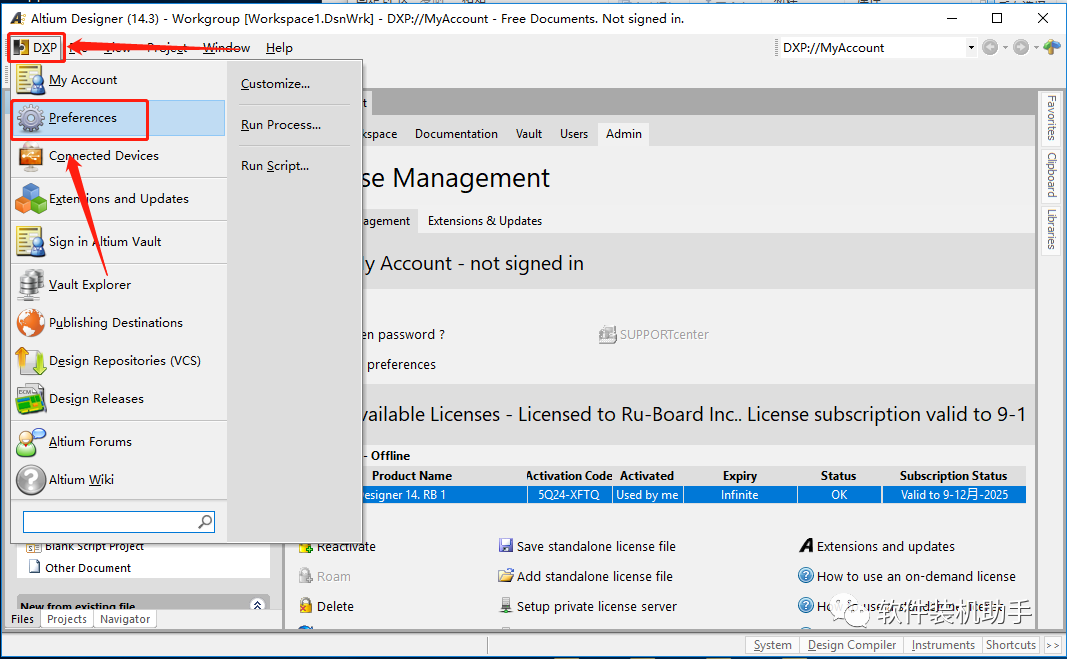Click the Design Compiler status bar button
Viewport: 1067px width, 659px height.
tap(852, 645)
